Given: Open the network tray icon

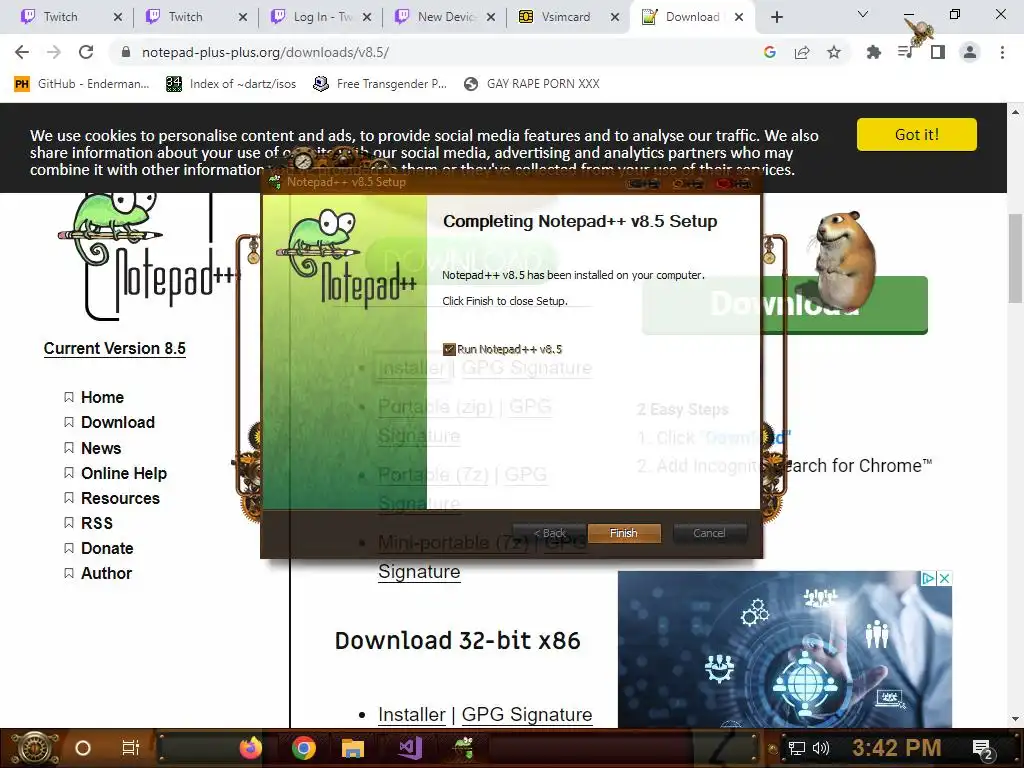Looking at the screenshot, I should click(x=796, y=748).
